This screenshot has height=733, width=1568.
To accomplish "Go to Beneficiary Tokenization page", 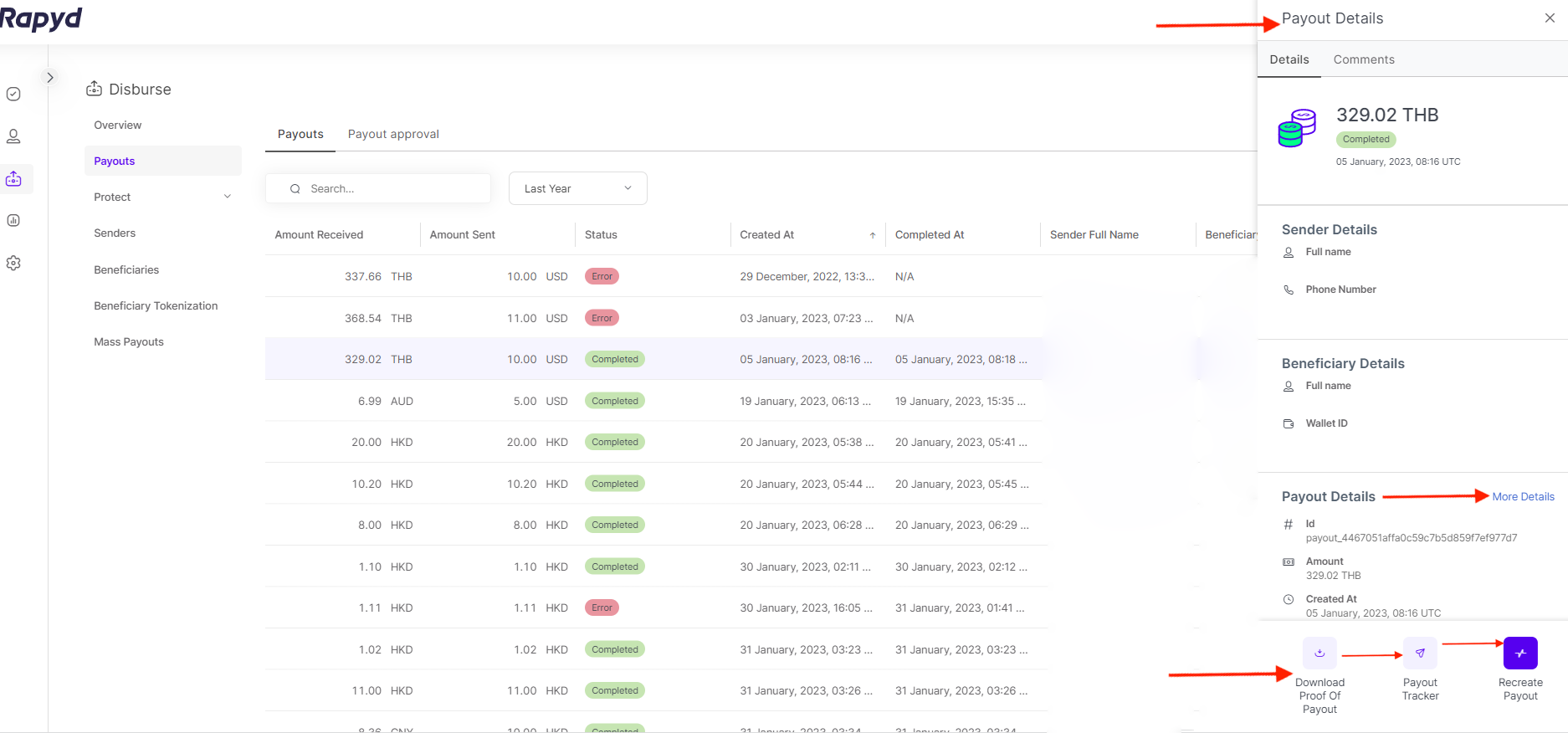I will tap(156, 306).
